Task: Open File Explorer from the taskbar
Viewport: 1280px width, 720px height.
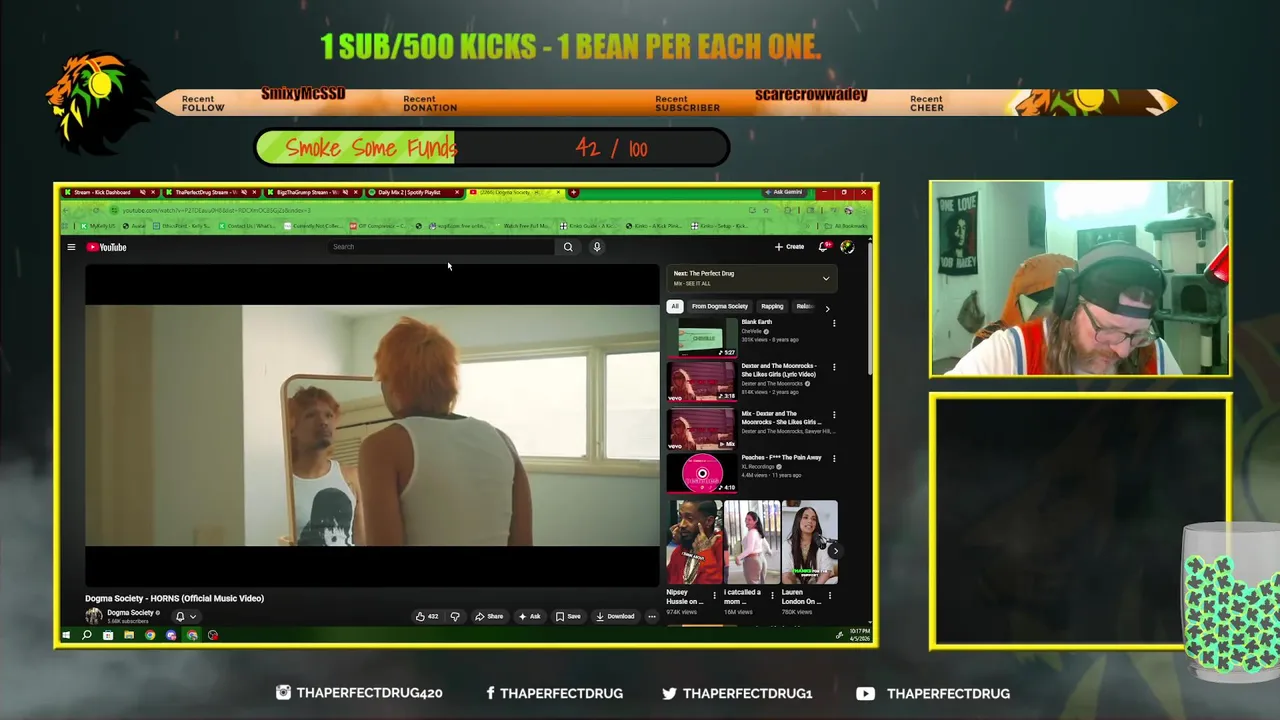Action: coord(129,635)
